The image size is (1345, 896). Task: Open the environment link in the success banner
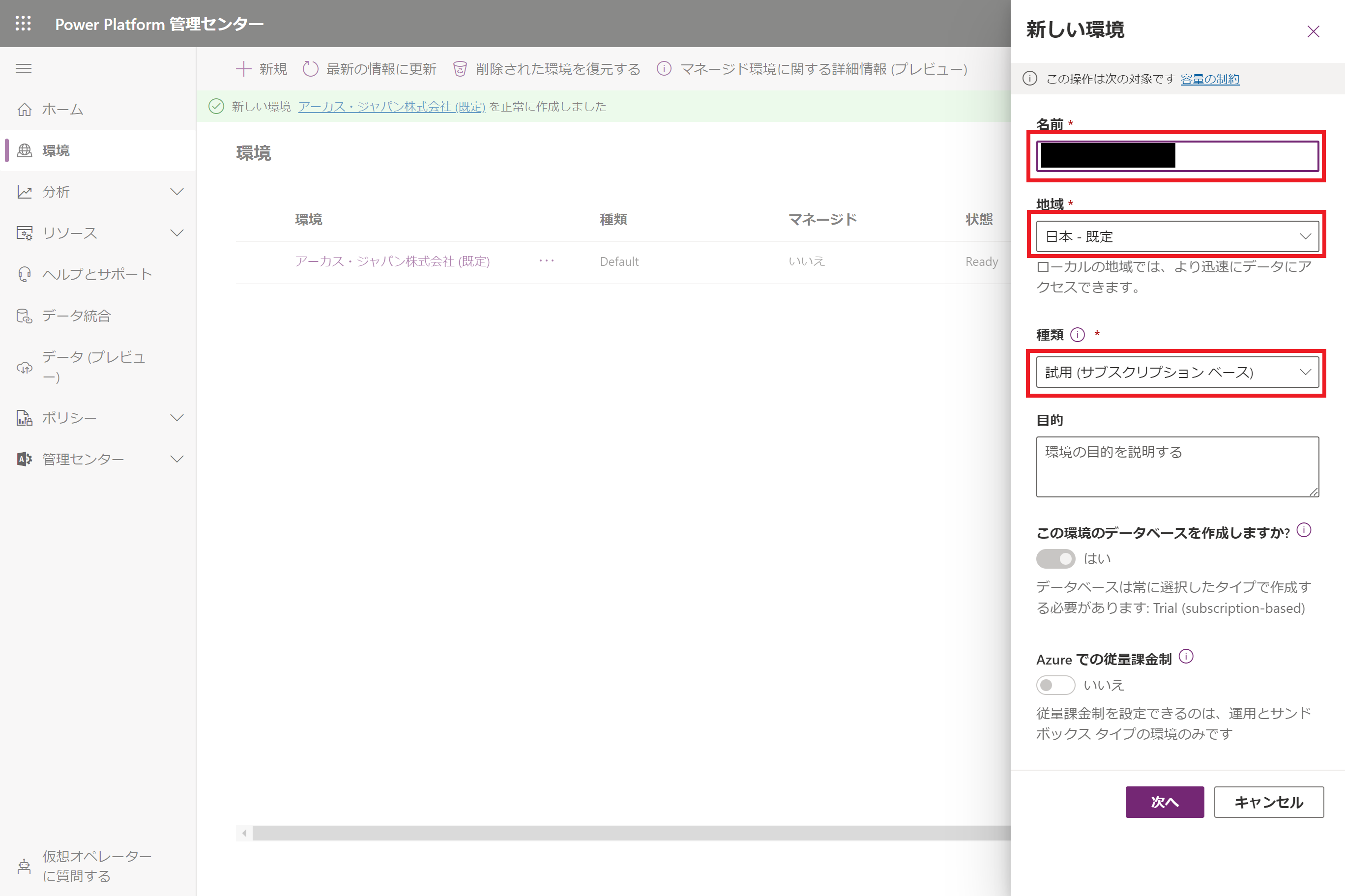tap(391, 106)
